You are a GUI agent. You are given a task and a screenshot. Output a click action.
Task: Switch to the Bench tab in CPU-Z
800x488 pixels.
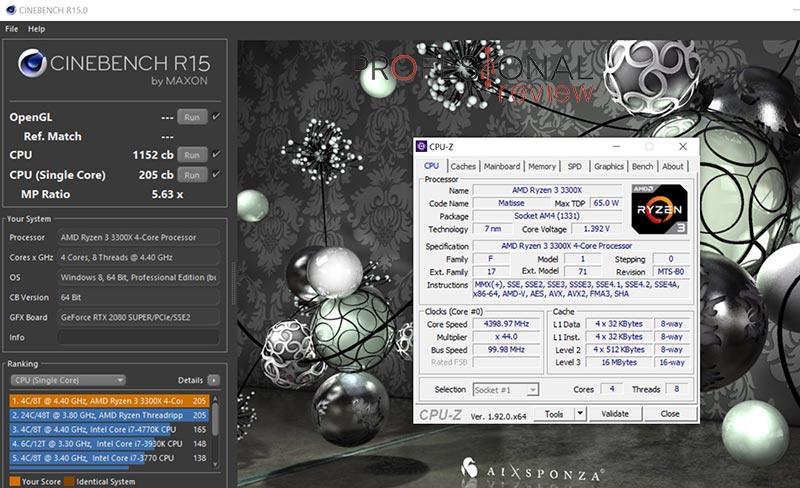click(x=642, y=166)
